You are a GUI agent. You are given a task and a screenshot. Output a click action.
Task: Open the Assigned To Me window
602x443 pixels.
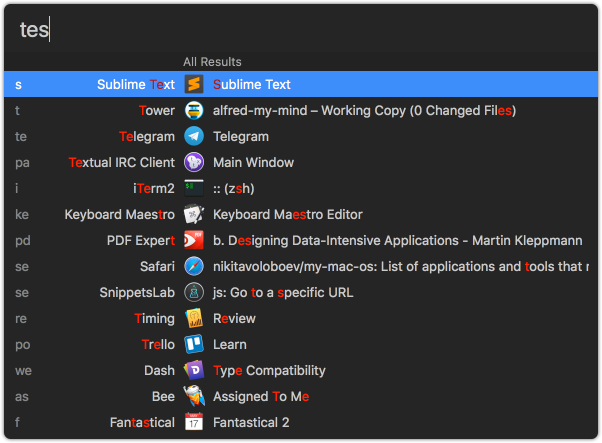(x=261, y=397)
